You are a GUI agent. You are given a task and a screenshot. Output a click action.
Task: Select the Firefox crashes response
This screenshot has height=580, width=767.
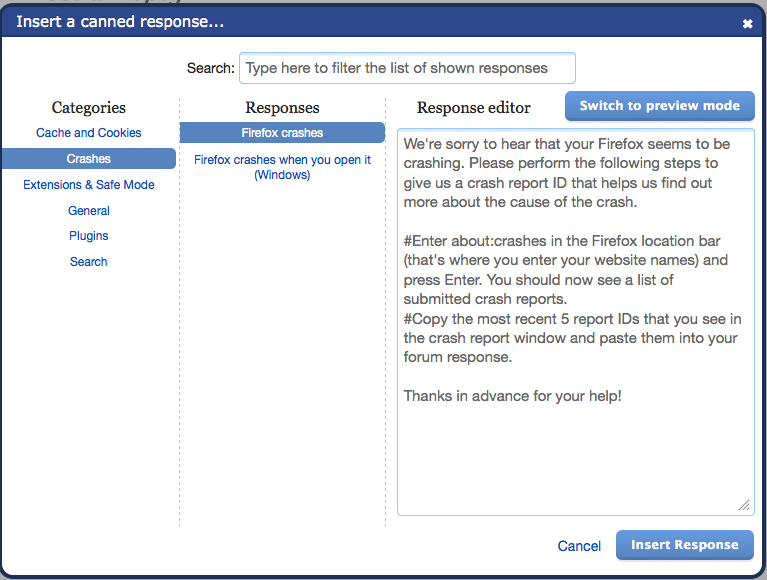click(282, 133)
